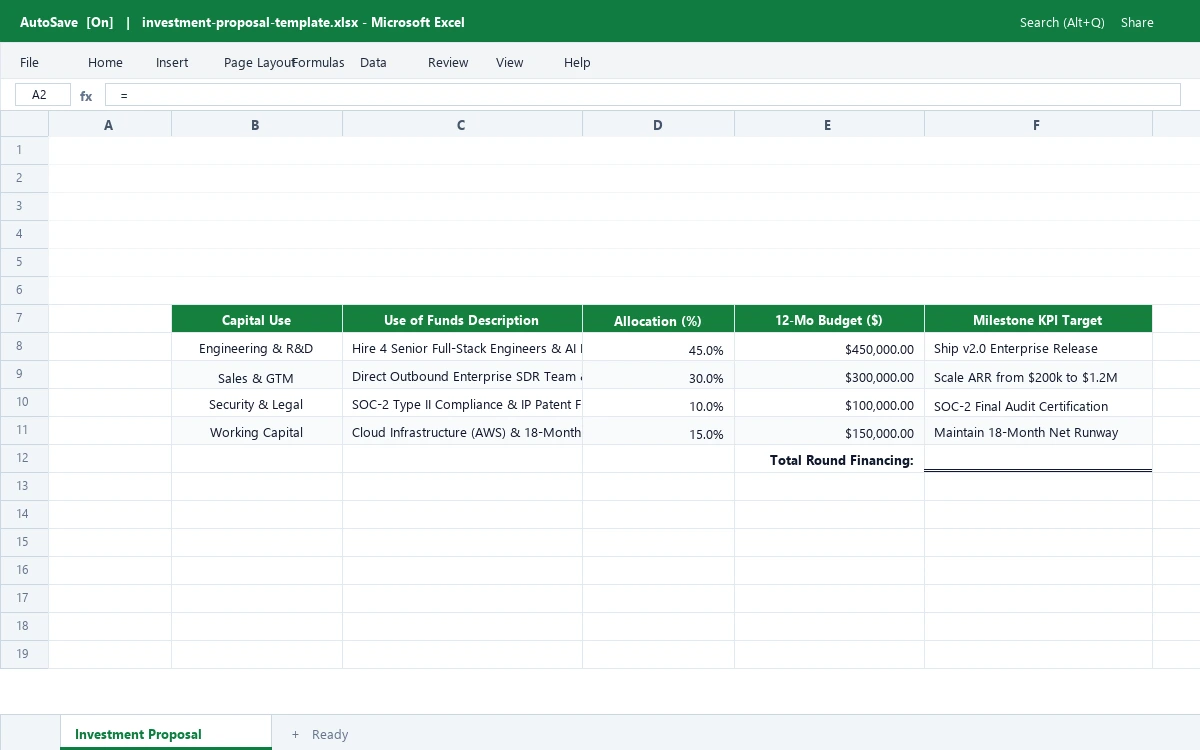The width and height of the screenshot is (1200, 750).
Task: Select column A header
Action: [x=109, y=124]
